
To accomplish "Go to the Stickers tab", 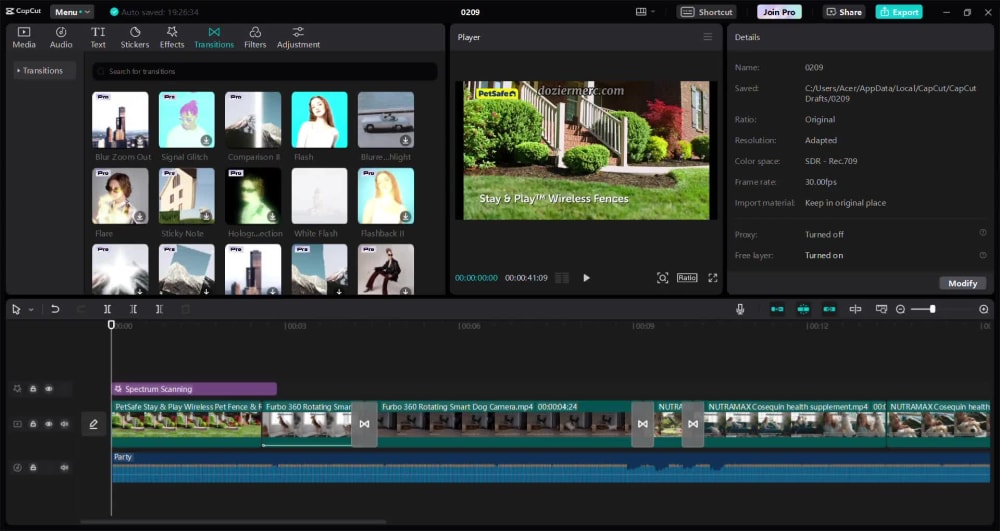I will point(135,38).
